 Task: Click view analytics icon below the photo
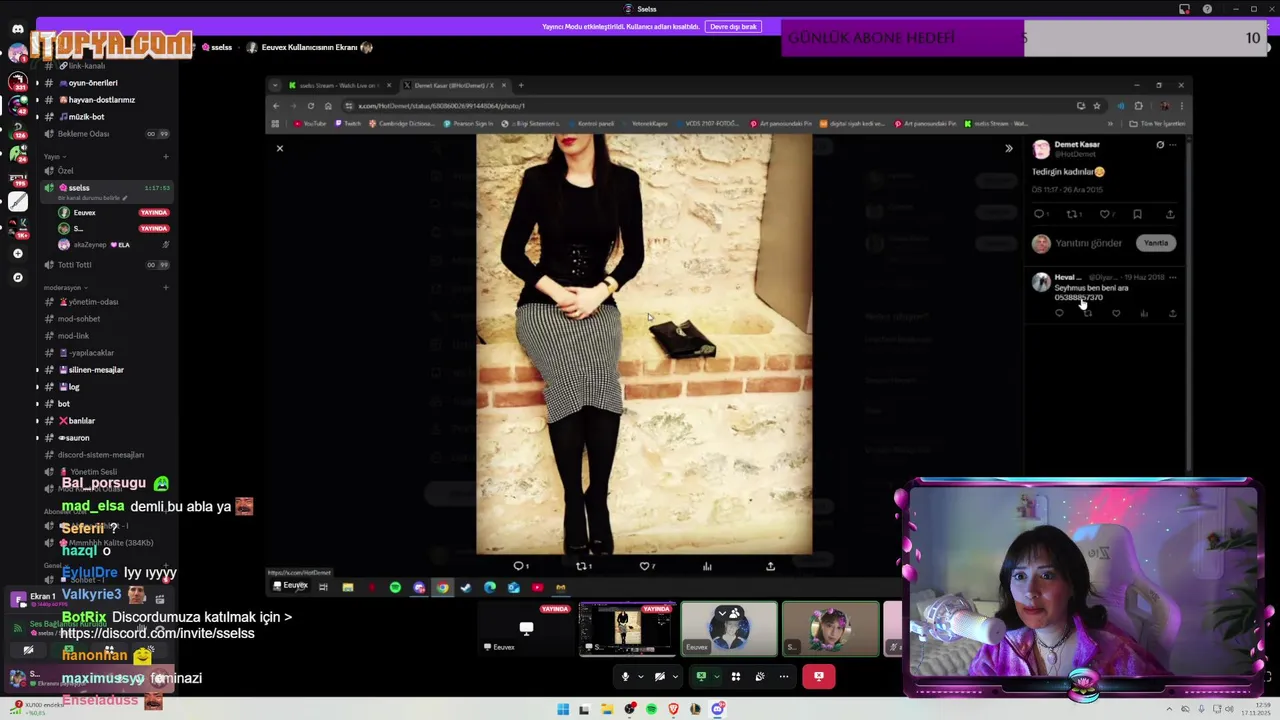707,566
